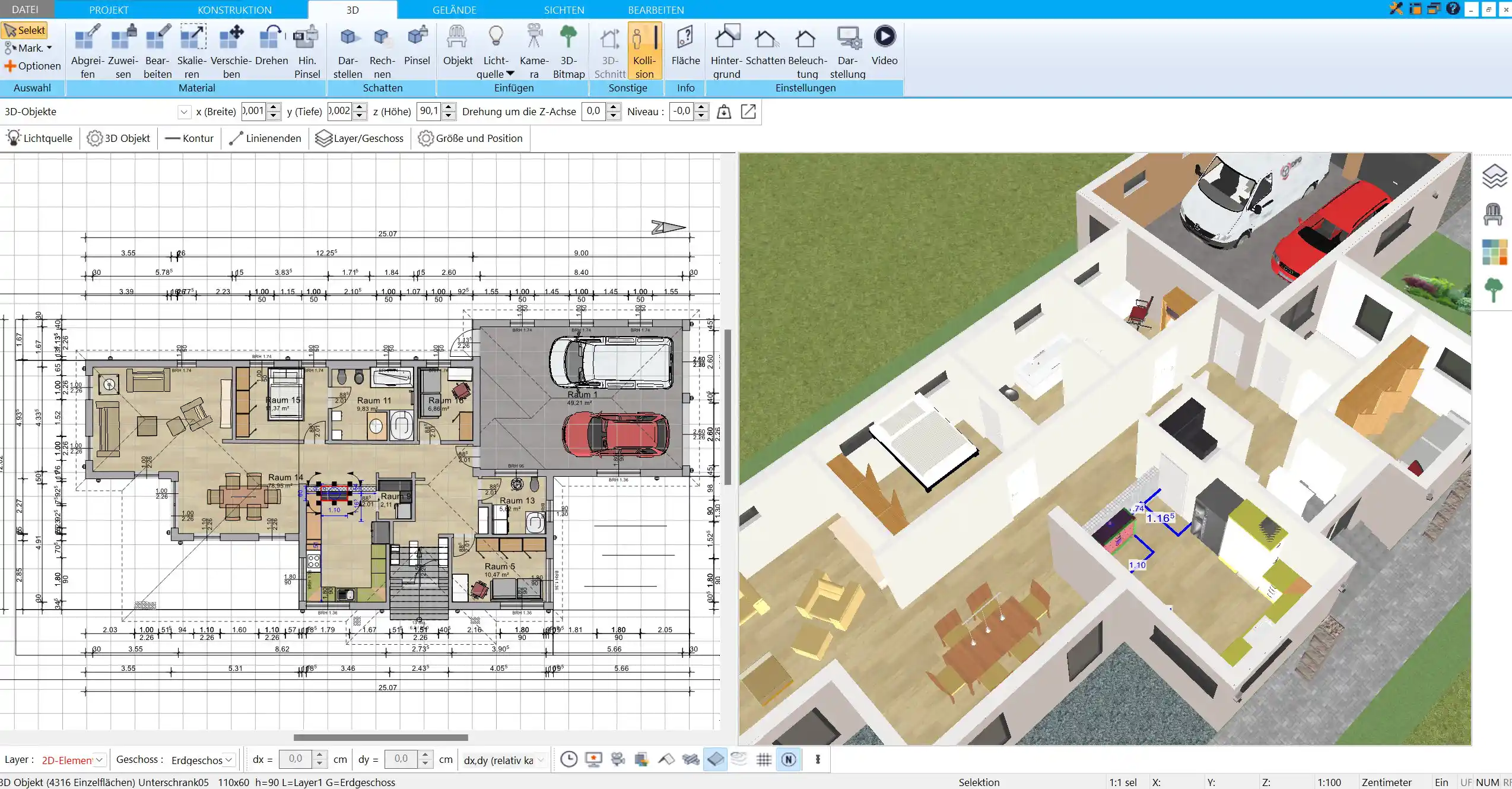
Task: Click the monitor star icon in bottom toolbar
Action: coord(593,759)
